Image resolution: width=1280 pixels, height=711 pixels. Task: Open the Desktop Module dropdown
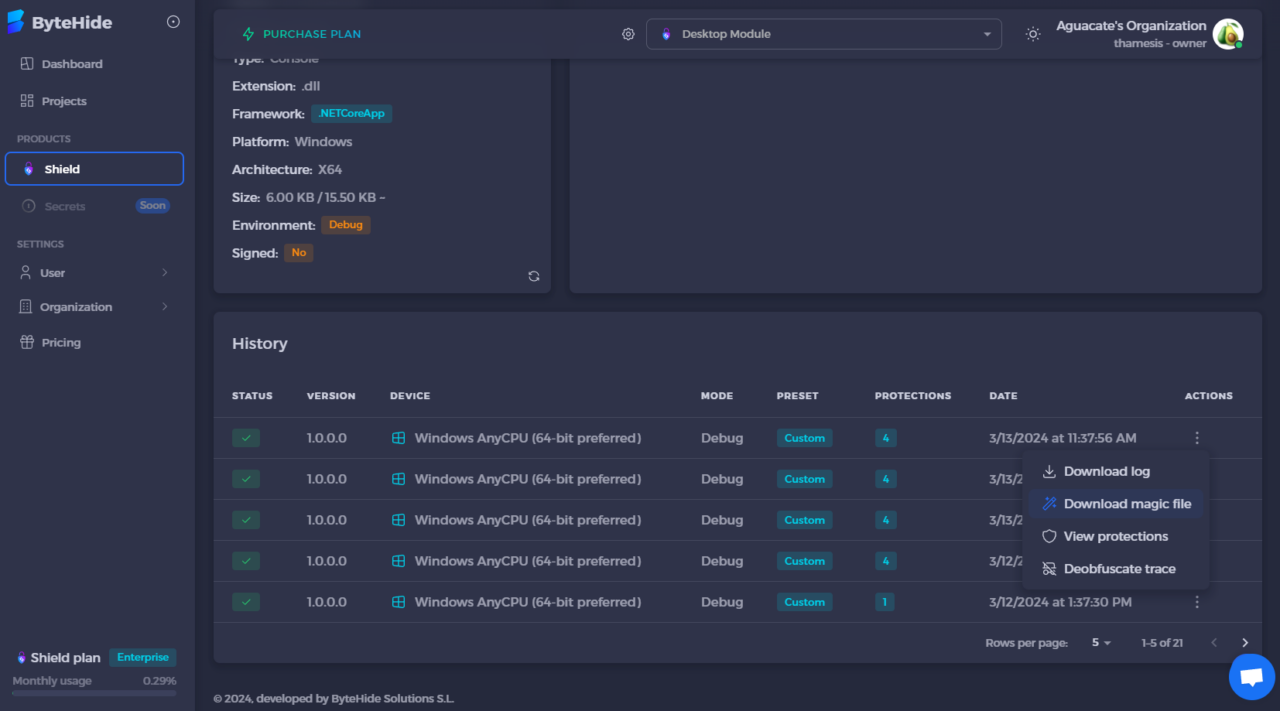(x=824, y=34)
